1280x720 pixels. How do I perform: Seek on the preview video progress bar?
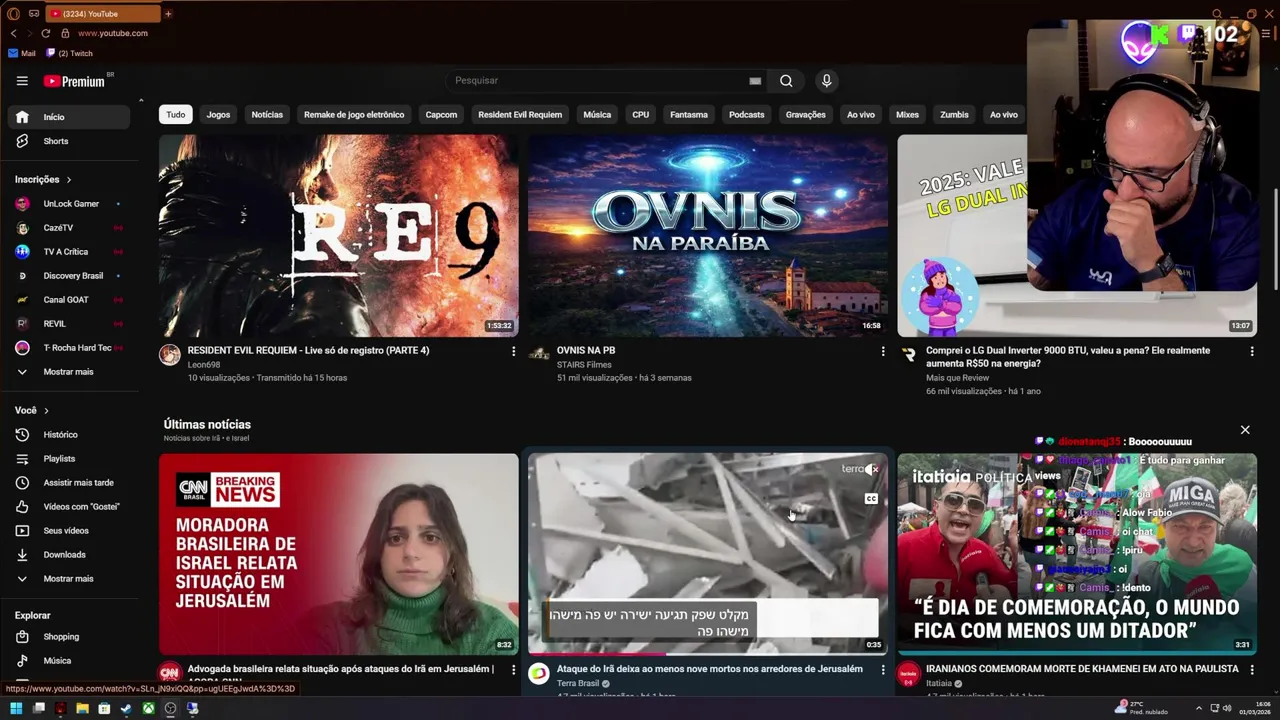tap(707, 654)
